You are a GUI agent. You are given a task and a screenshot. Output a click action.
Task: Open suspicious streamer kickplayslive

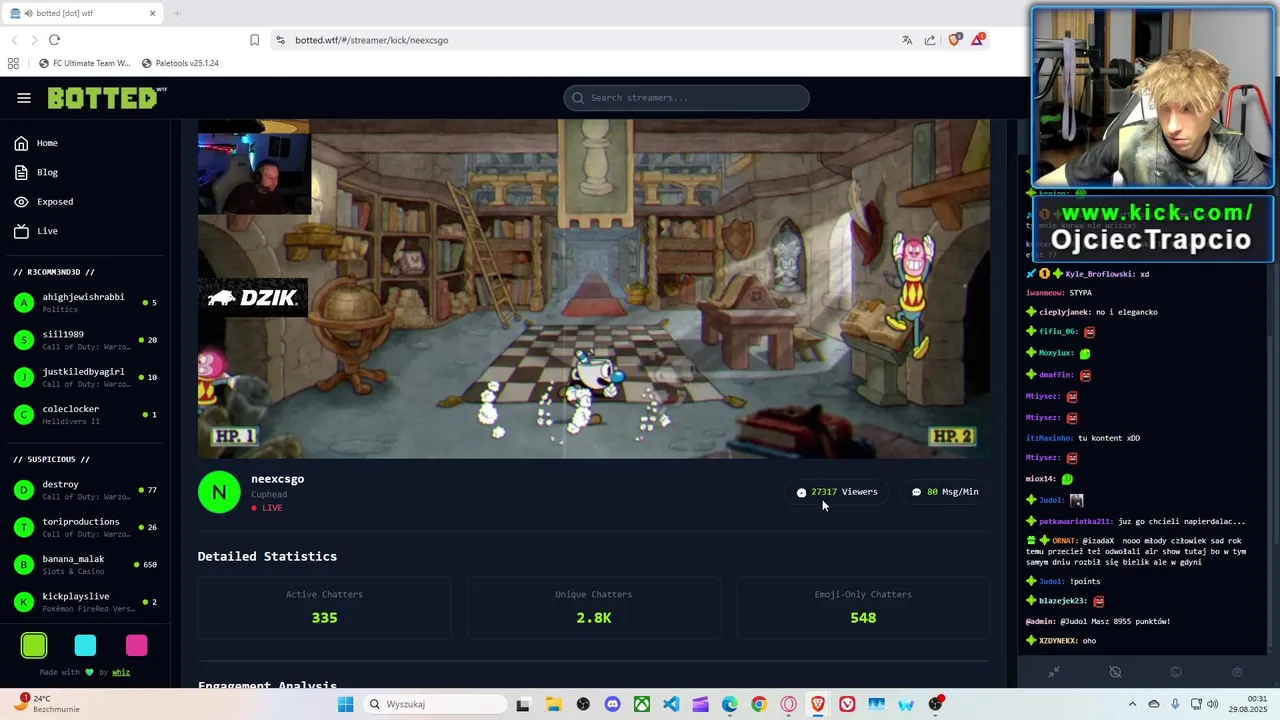85,602
